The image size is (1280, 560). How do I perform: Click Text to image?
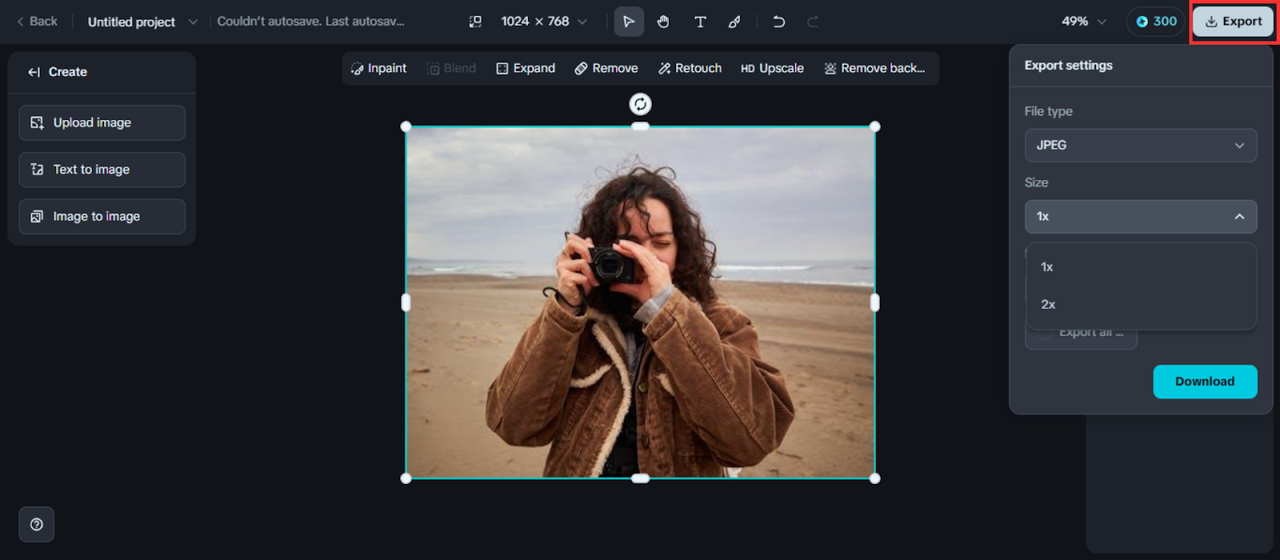102,169
